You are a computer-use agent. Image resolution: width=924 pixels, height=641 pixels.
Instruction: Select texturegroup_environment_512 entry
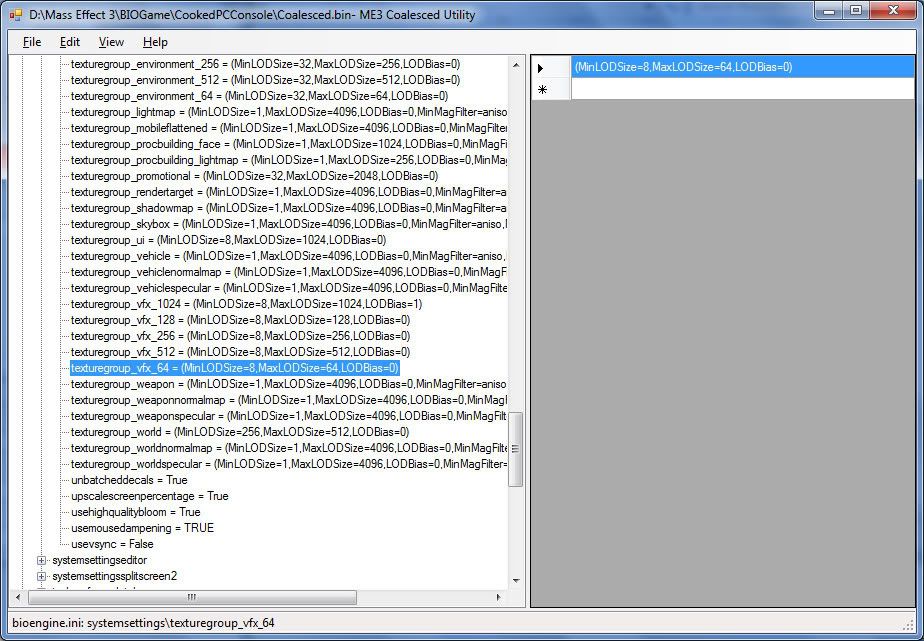[x=265, y=80]
